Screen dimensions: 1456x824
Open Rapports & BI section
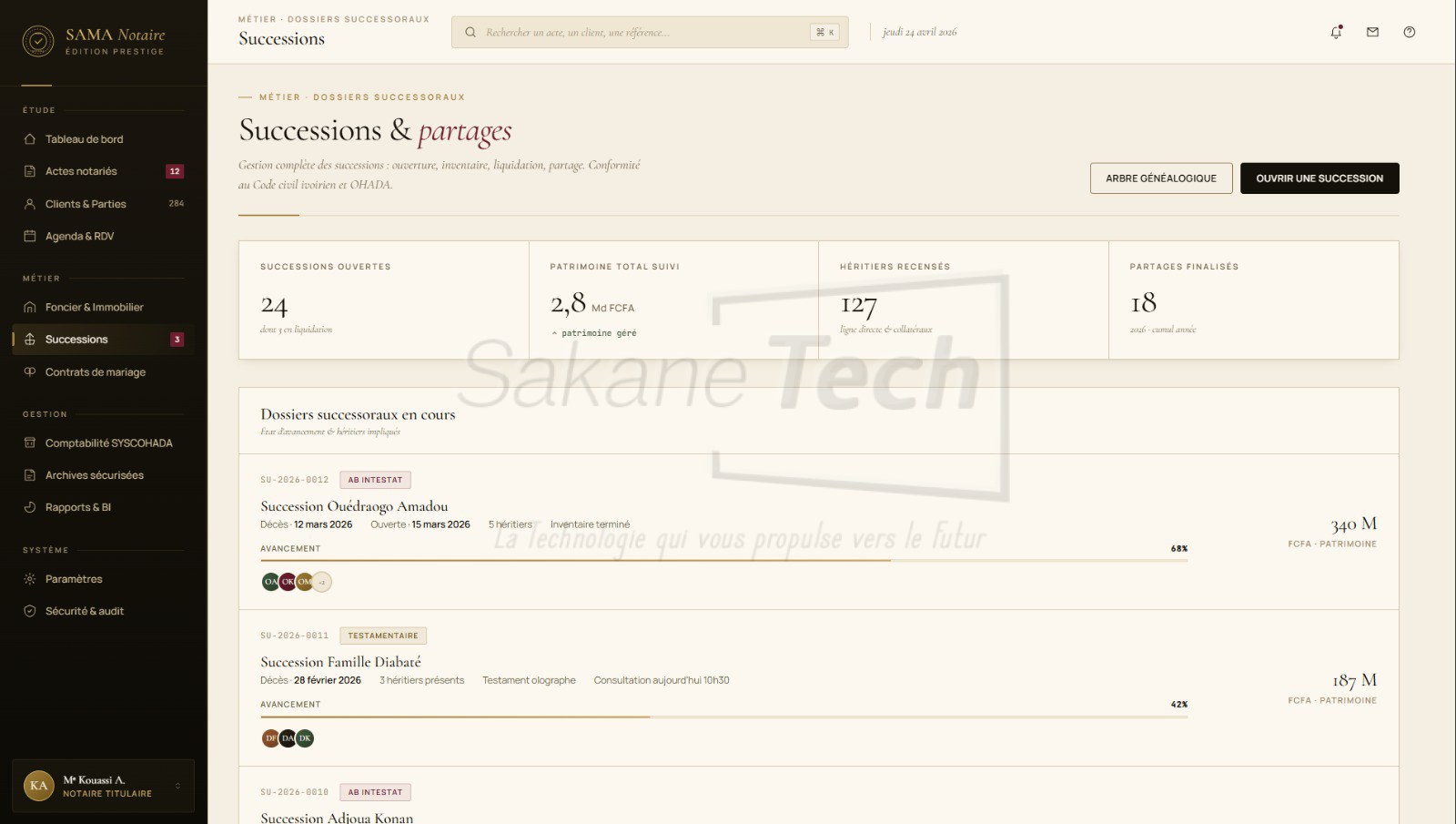tap(103, 507)
